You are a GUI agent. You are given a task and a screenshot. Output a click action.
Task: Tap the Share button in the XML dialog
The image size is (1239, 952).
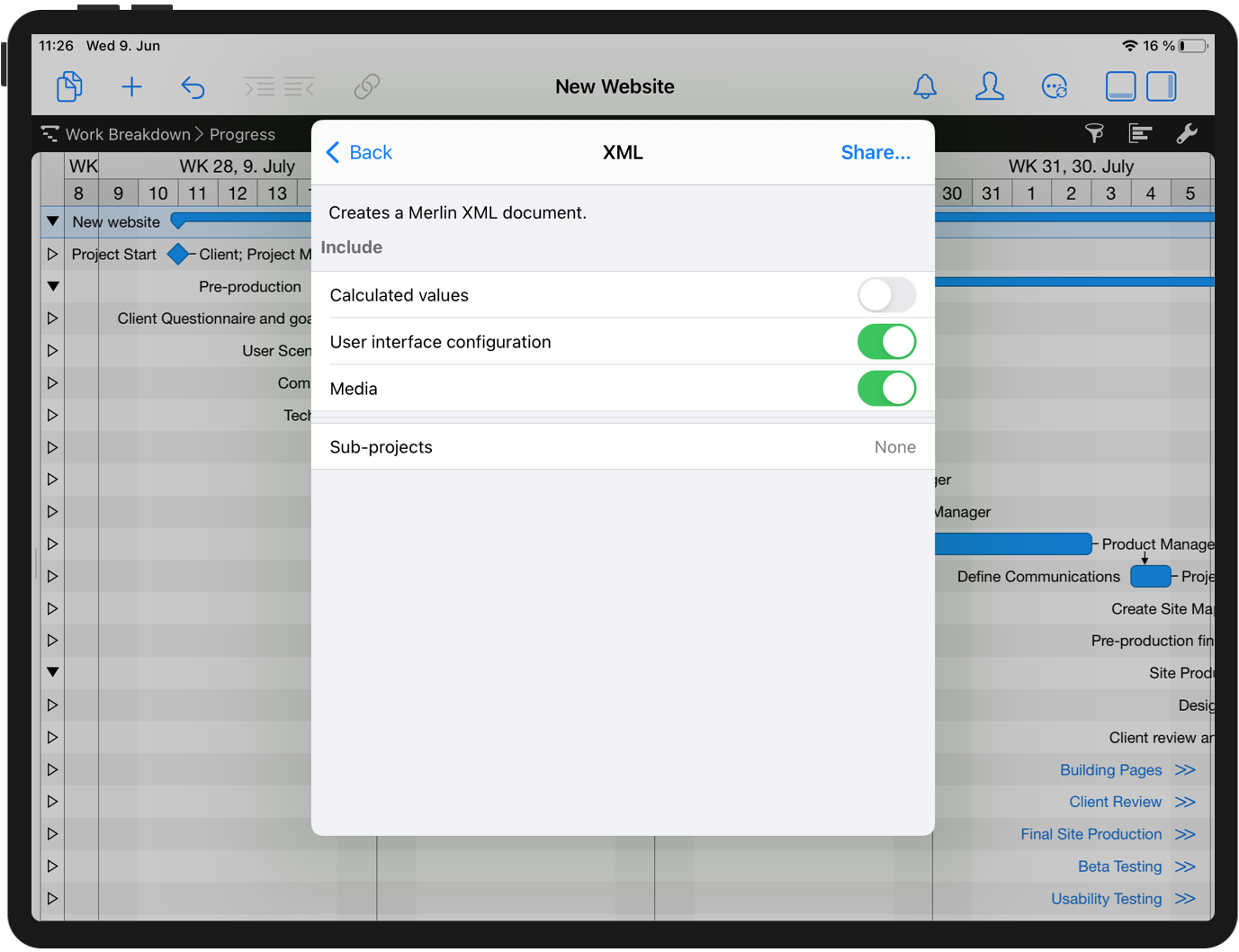(875, 152)
